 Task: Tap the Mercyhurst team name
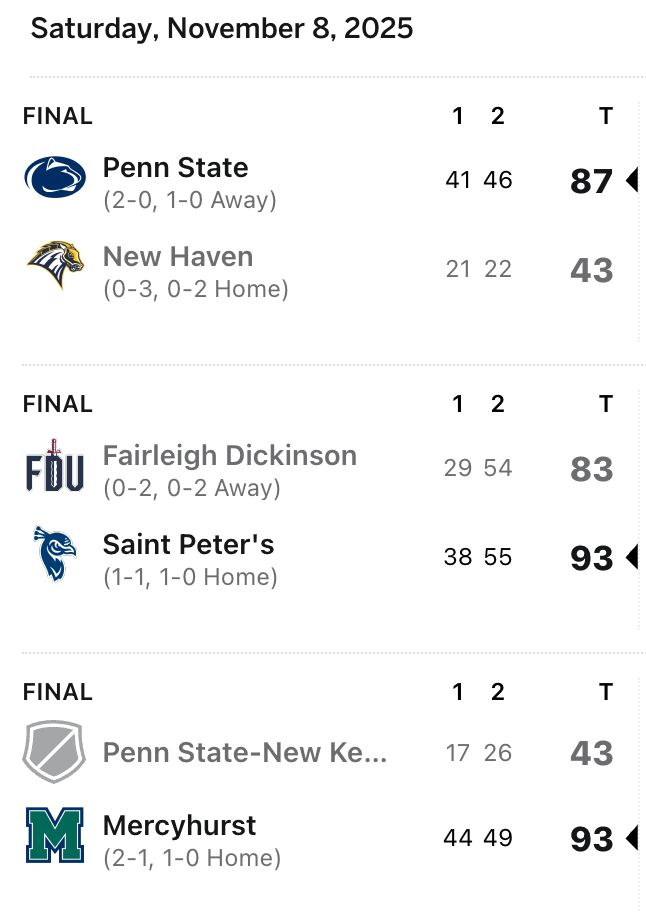pyautogui.click(x=179, y=825)
